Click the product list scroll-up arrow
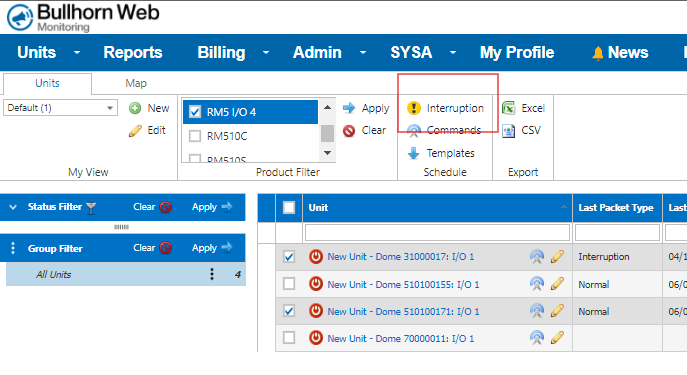 (x=327, y=107)
